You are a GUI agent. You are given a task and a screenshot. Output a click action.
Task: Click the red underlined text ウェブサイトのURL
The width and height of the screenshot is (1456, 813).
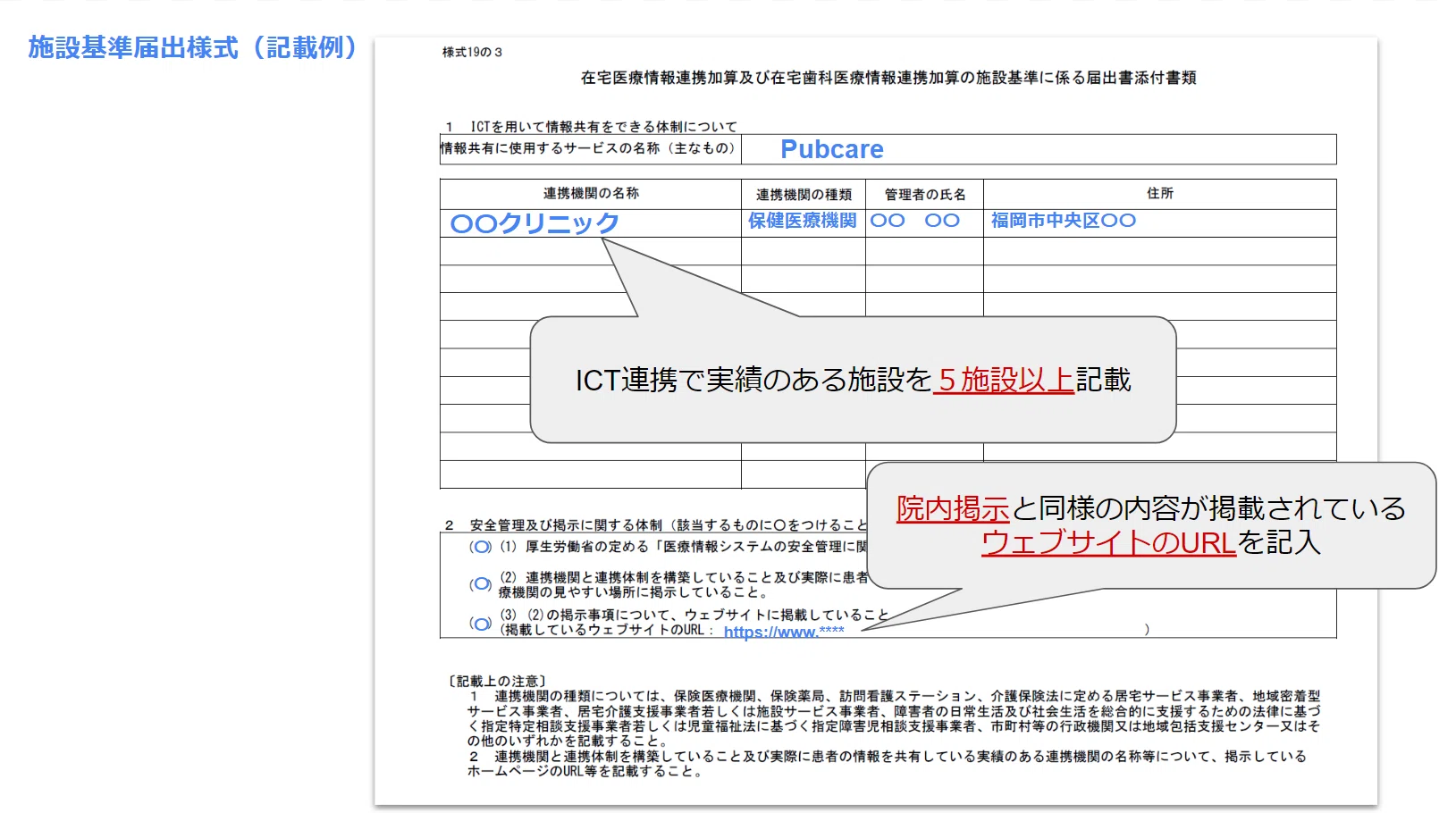click(1108, 542)
